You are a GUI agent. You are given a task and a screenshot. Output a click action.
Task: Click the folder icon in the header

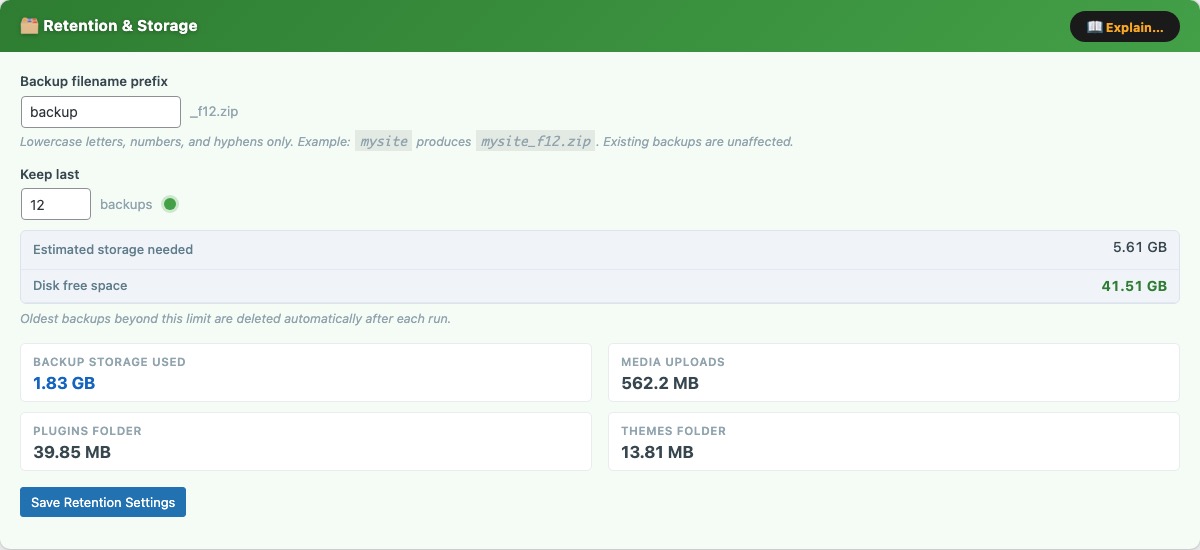pyautogui.click(x=29, y=26)
